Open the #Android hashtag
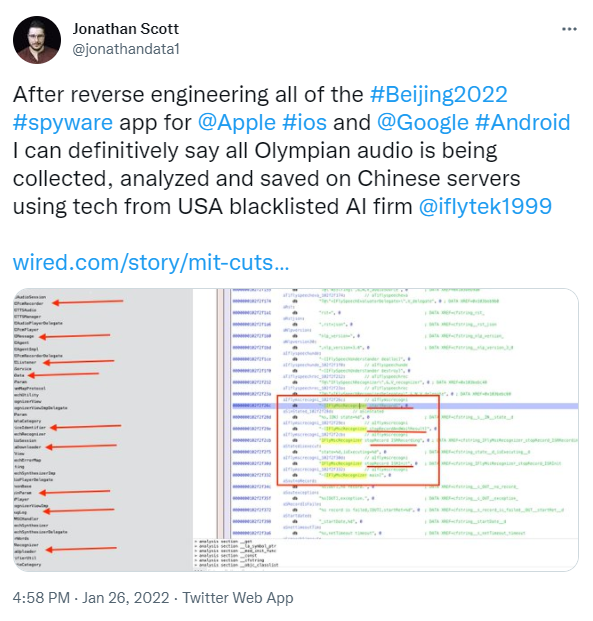593x621 pixels. click(522, 123)
